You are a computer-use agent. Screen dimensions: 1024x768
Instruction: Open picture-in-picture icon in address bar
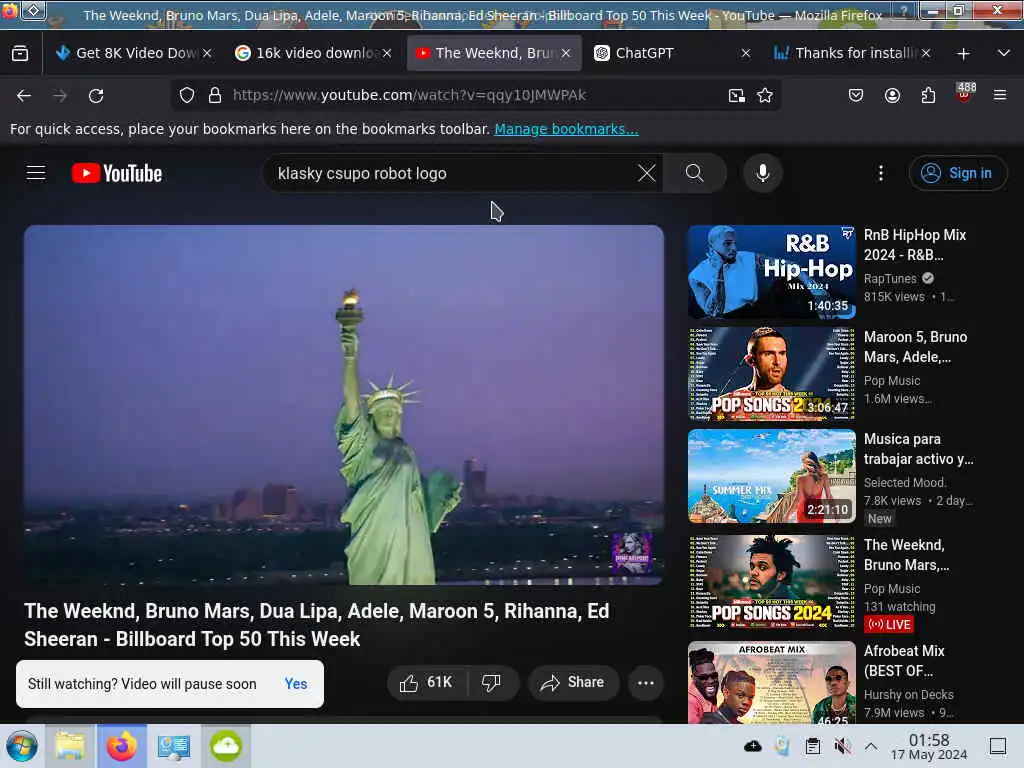click(737, 96)
